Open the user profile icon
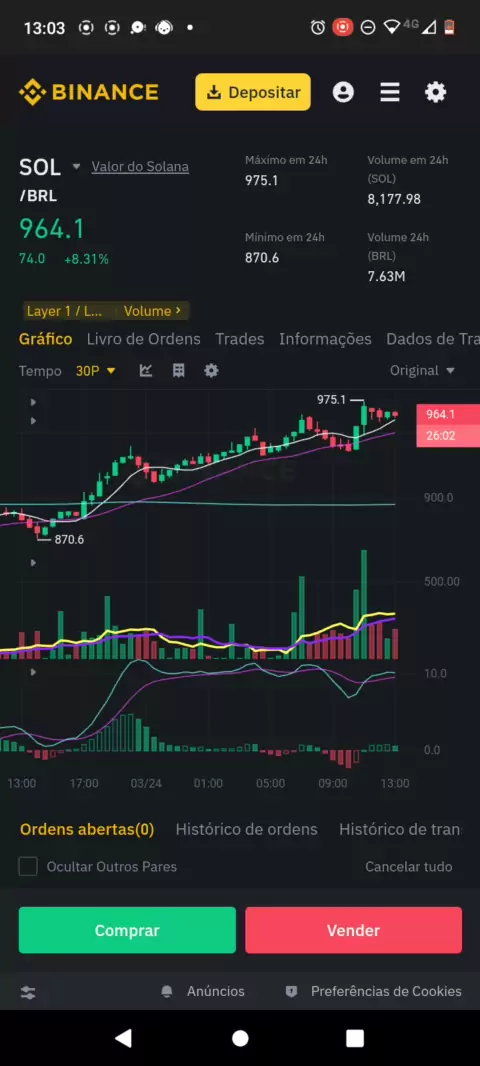This screenshot has width=480, height=1066. 343,92
